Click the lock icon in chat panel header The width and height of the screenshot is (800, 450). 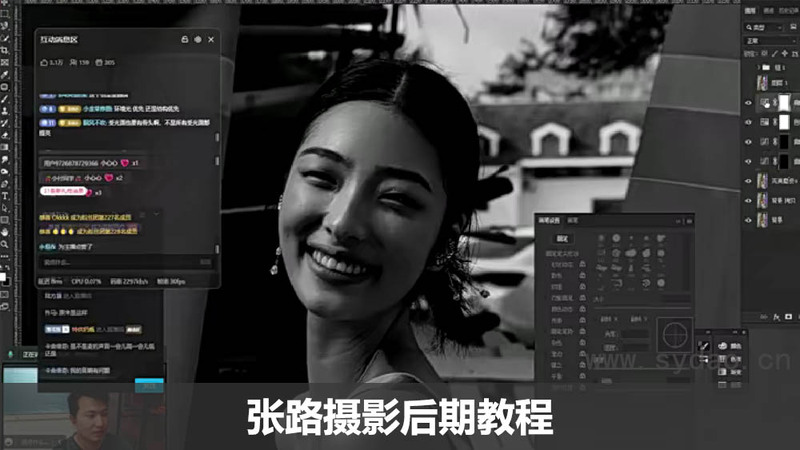[185, 39]
